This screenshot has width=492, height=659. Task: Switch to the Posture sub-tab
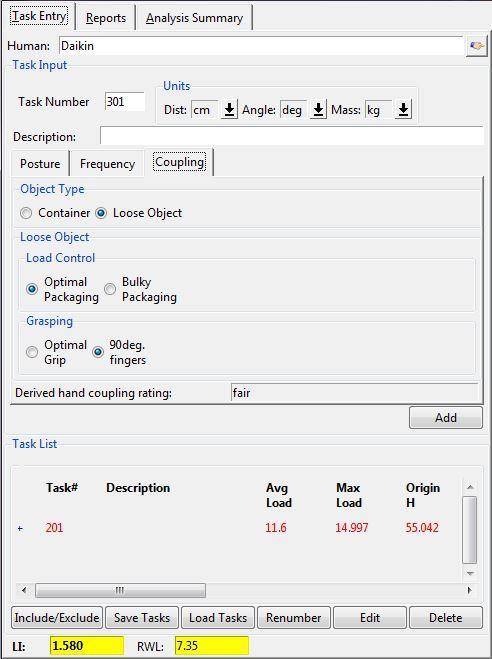coord(40,163)
